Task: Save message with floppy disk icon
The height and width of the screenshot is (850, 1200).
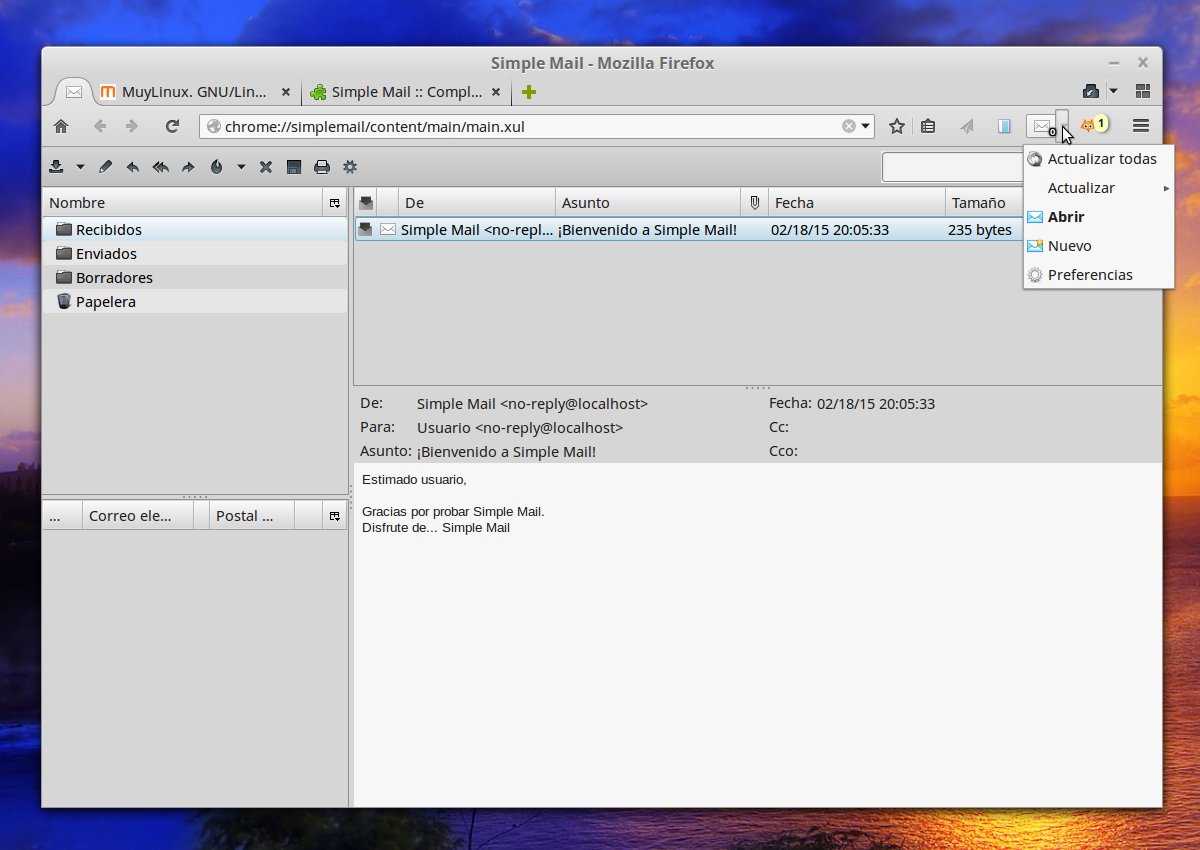Action: tap(294, 167)
